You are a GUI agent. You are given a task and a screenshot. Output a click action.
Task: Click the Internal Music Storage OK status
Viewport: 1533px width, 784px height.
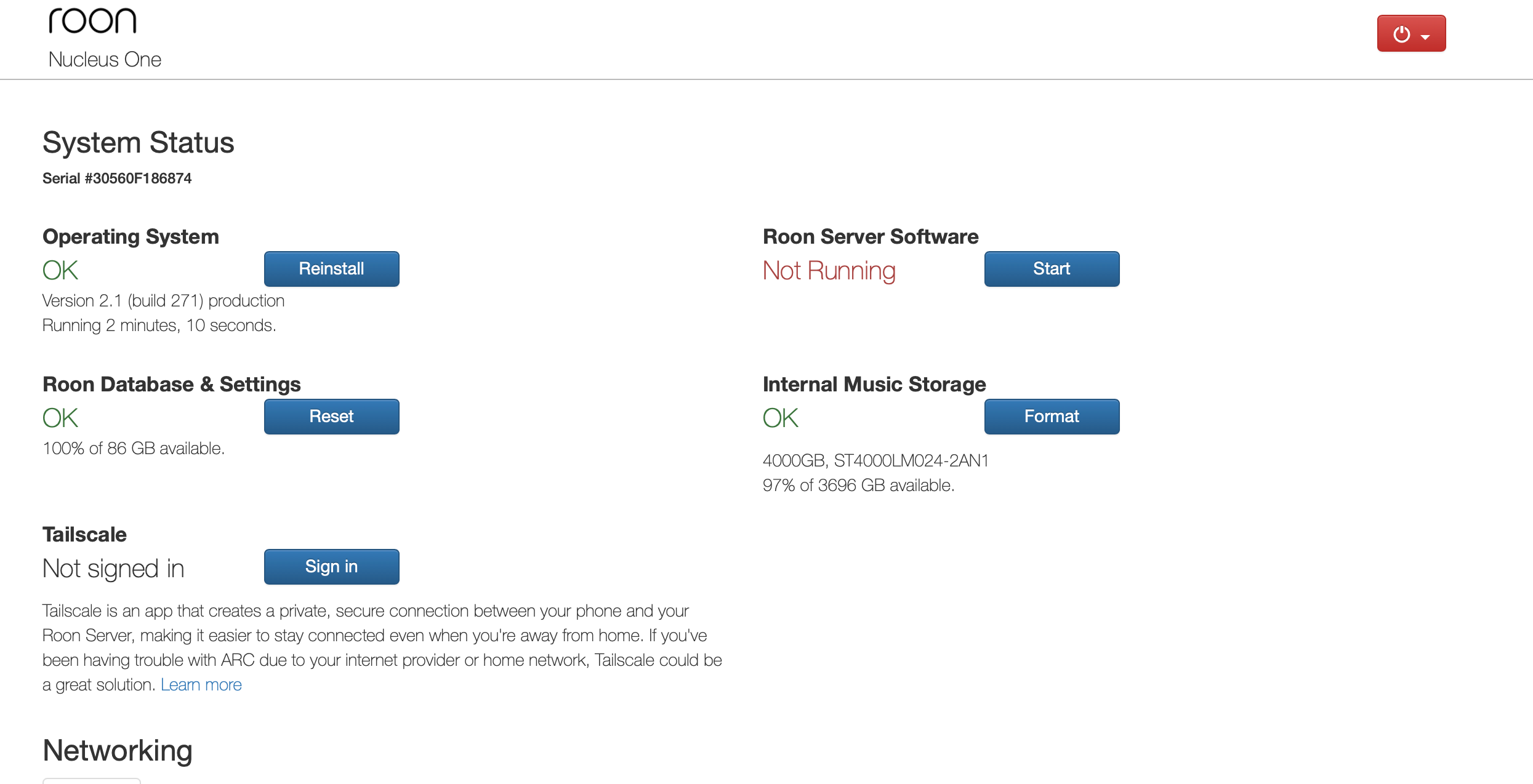pyautogui.click(x=781, y=418)
